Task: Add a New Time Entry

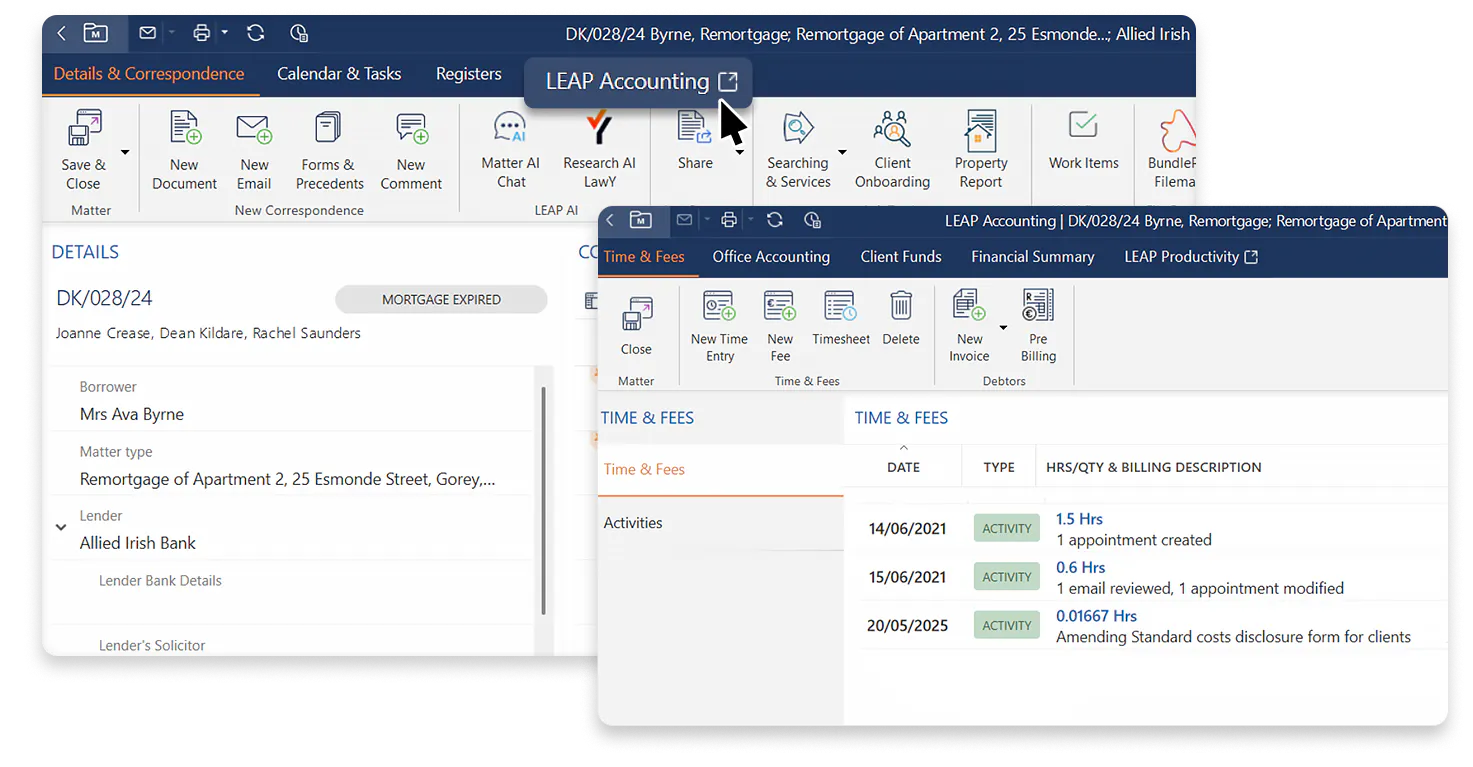Action: (719, 325)
